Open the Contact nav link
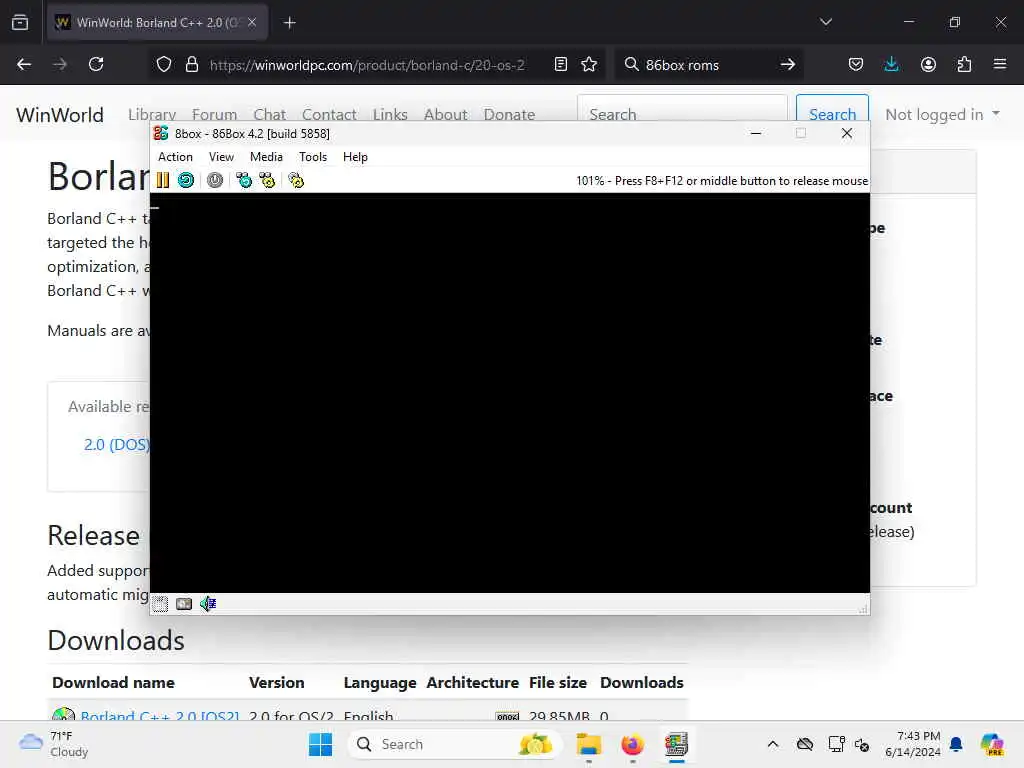 point(329,114)
